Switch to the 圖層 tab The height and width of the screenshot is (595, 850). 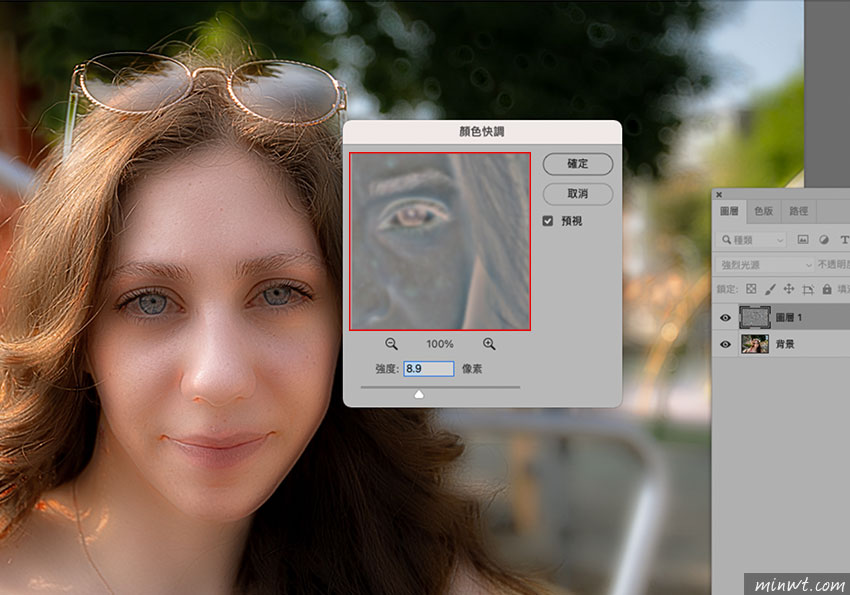[x=729, y=211]
